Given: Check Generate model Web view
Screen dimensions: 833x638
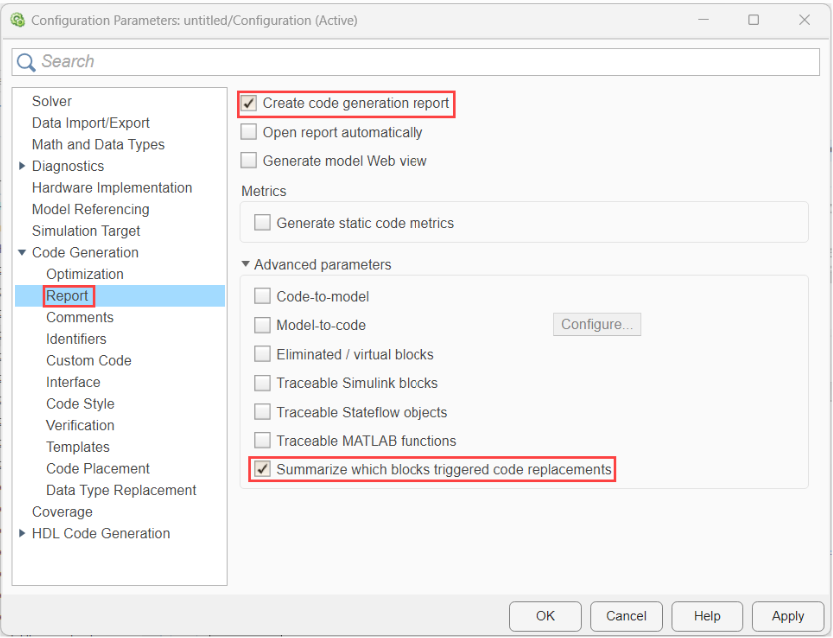Looking at the screenshot, I should [246, 160].
